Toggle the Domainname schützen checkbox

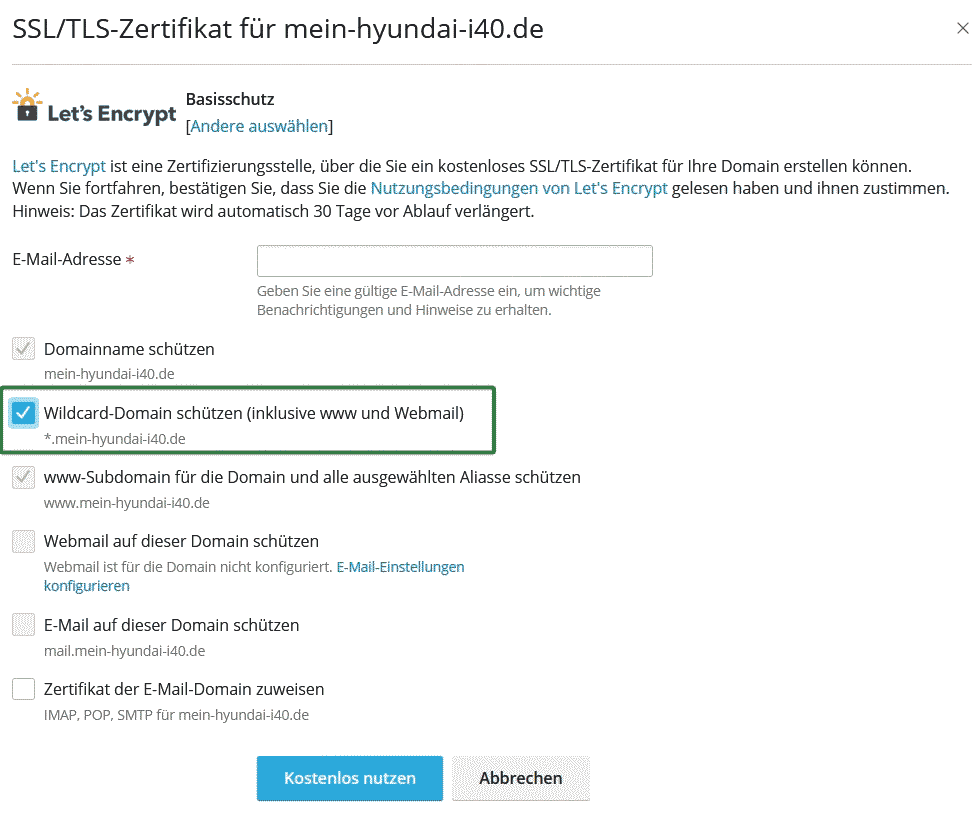pyautogui.click(x=23, y=349)
